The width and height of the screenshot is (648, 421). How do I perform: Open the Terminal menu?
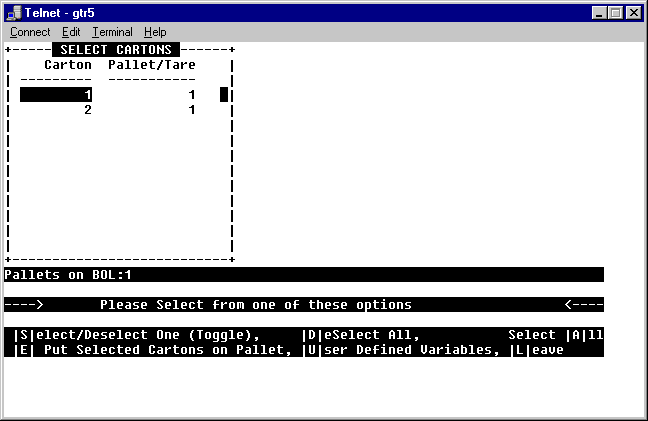112,32
